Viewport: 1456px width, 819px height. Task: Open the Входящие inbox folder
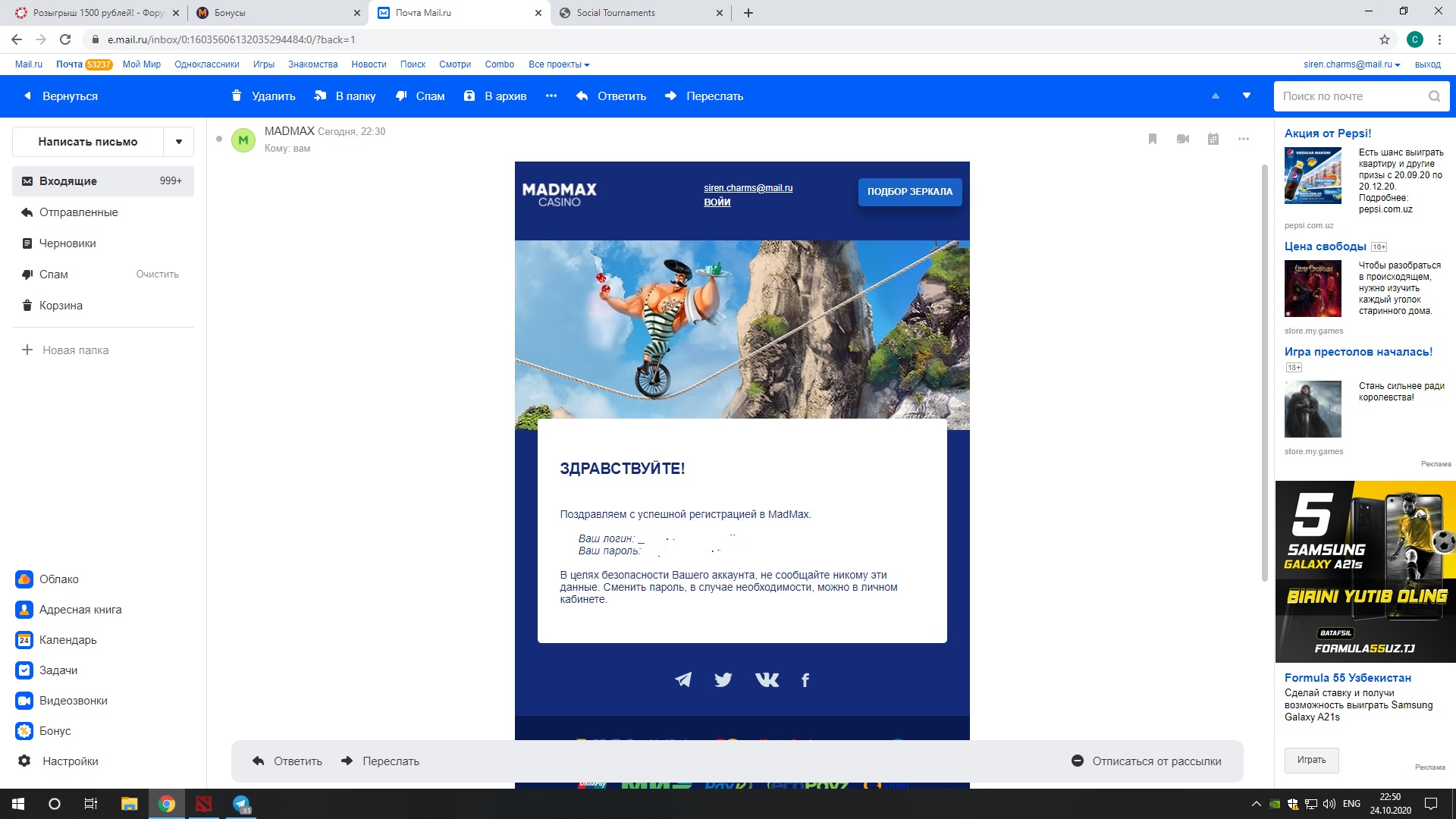pyautogui.click(x=68, y=181)
